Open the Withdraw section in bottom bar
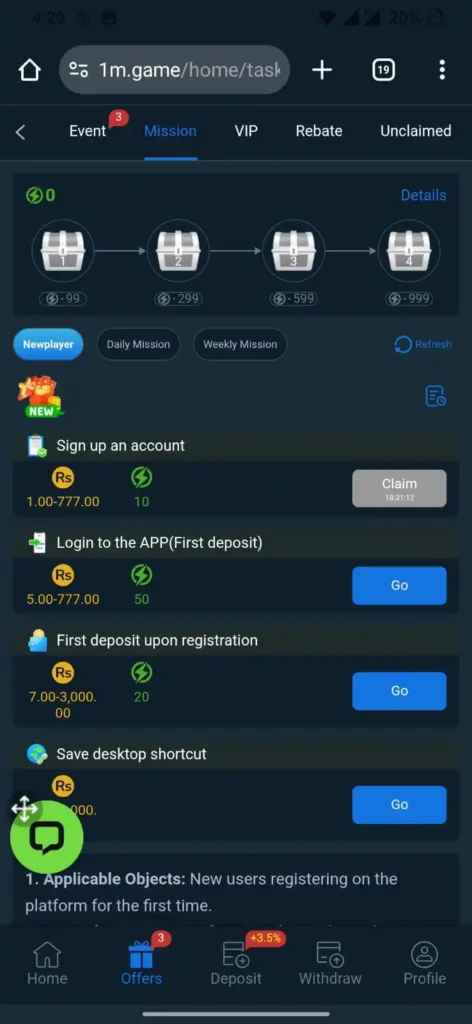472x1024 pixels. point(330,963)
